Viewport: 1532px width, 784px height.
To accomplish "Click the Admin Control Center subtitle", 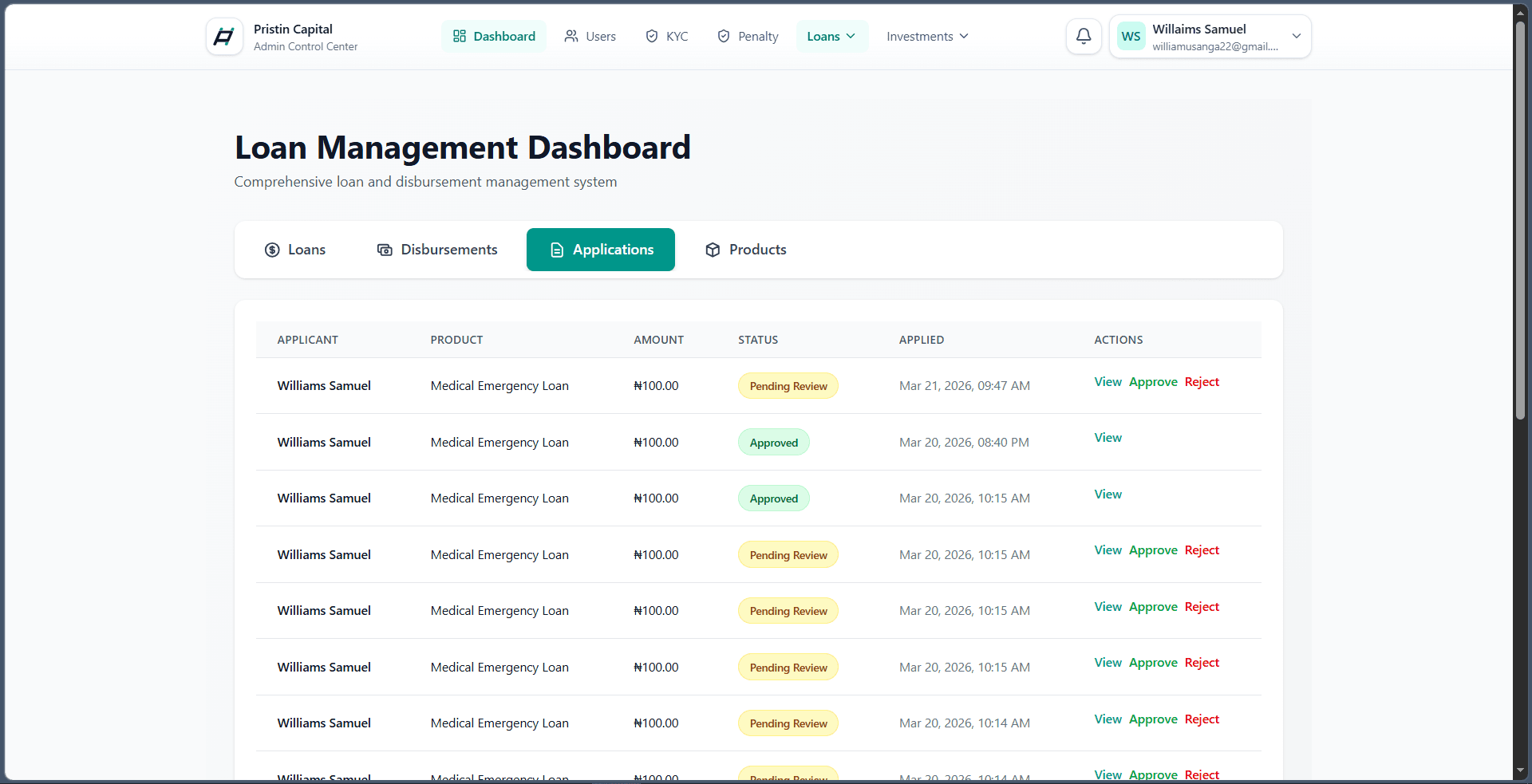I will 306,46.
